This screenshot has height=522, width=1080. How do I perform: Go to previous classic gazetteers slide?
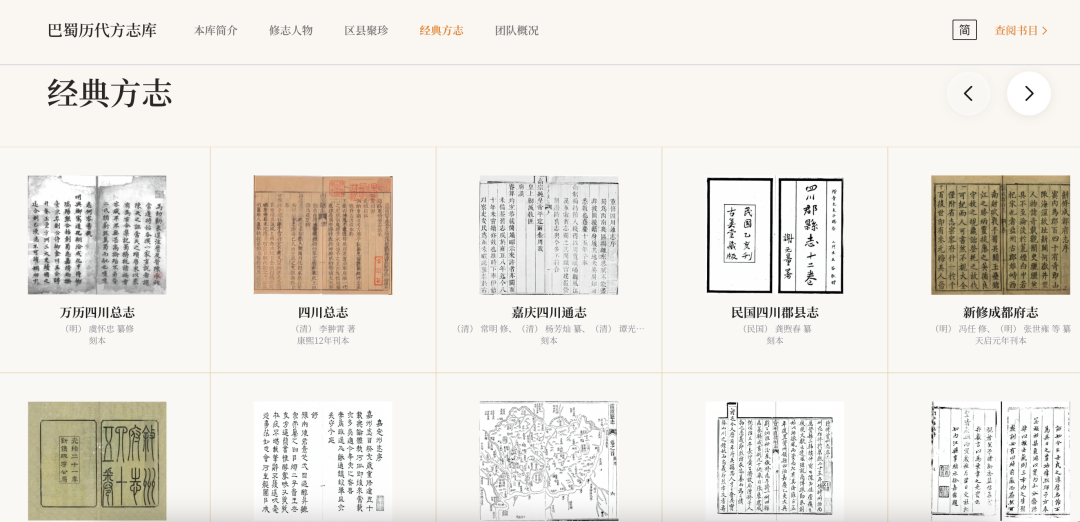coord(968,93)
